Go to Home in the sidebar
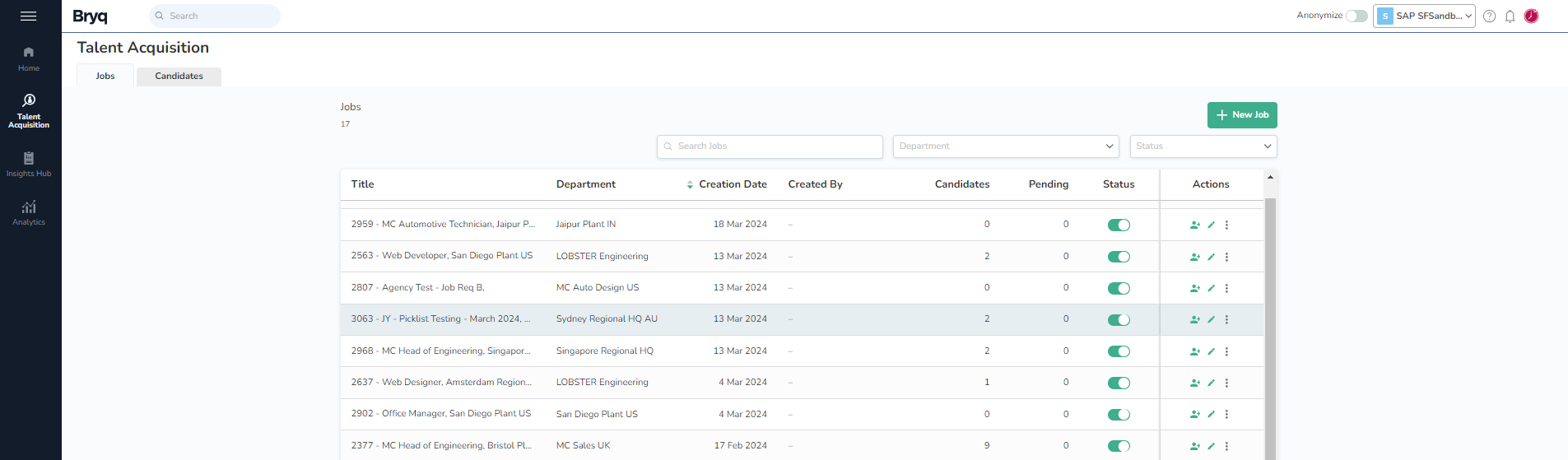The image size is (1568, 460). 29,58
